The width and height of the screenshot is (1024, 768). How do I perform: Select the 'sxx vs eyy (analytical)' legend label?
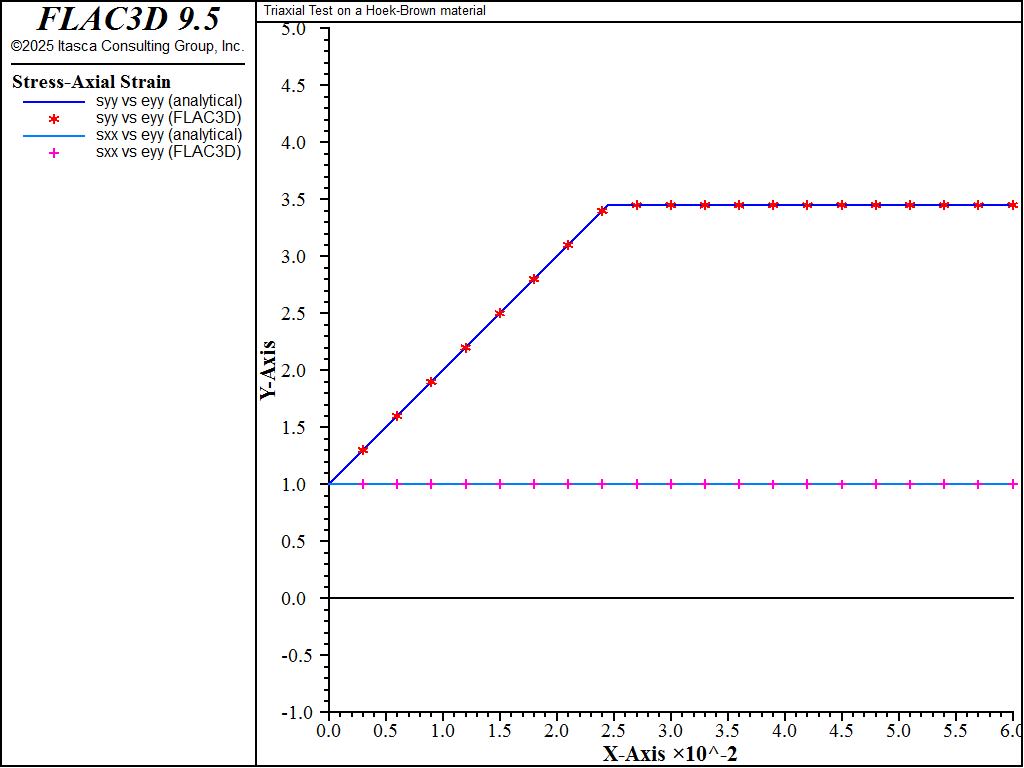tap(169, 135)
